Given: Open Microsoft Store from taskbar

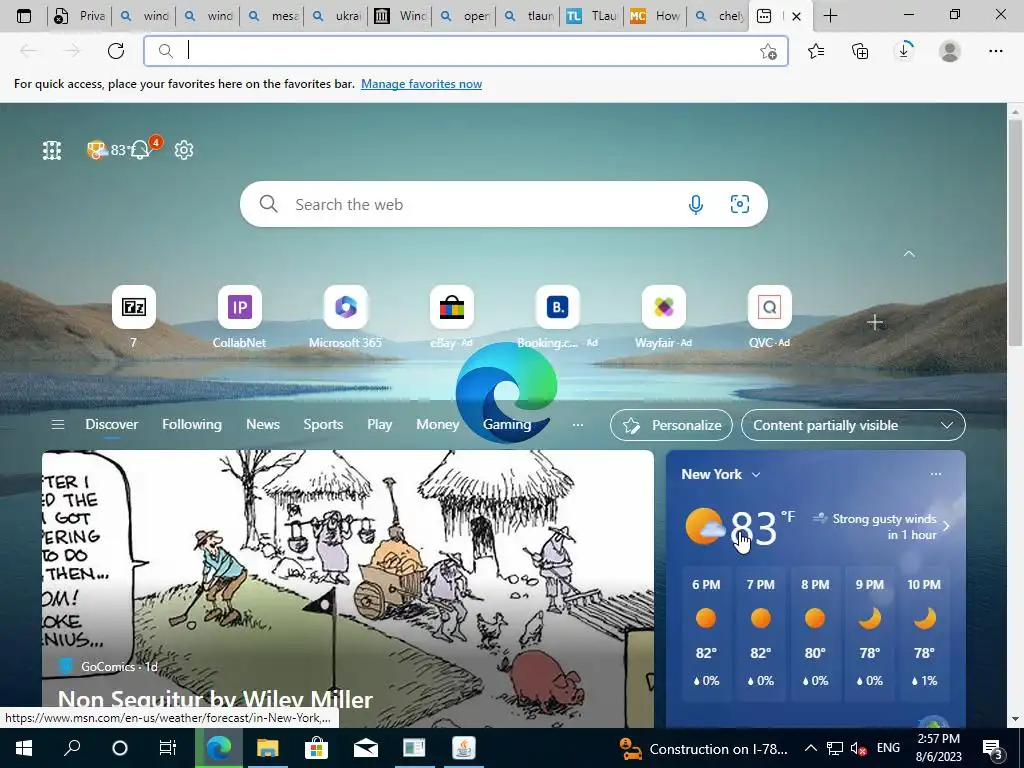Looking at the screenshot, I should [316, 748].
